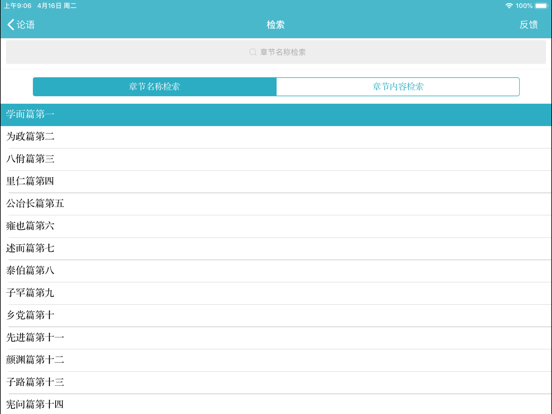The height and width of the screenshot is (414, 552).
Task: Open chapter 宪问篇第十四
Action: pos(276,404)
